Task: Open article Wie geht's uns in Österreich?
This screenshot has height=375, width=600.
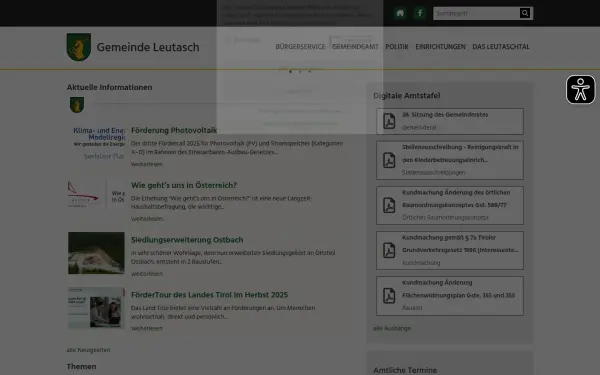Action: [x=184, y=185]
